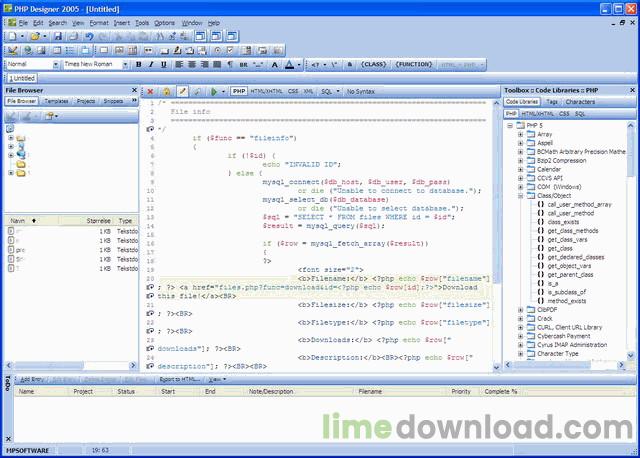The height and width of the screenshot is (458, 640).
Task: Collapse the Class/Object folder
Action: pos(520,196)
